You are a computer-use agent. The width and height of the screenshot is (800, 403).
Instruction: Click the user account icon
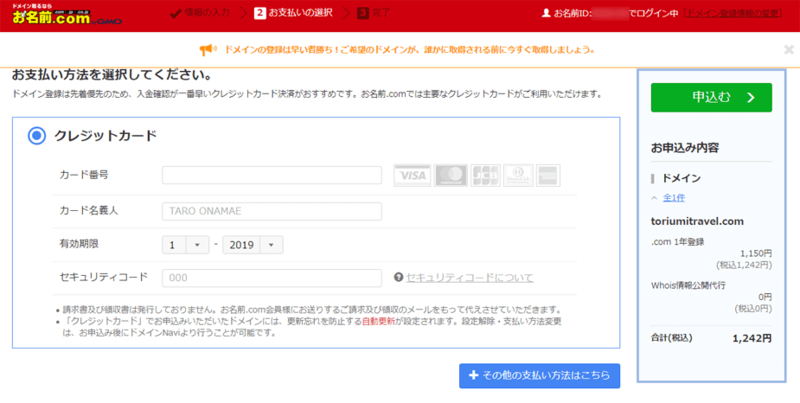[x=546, y=14]
